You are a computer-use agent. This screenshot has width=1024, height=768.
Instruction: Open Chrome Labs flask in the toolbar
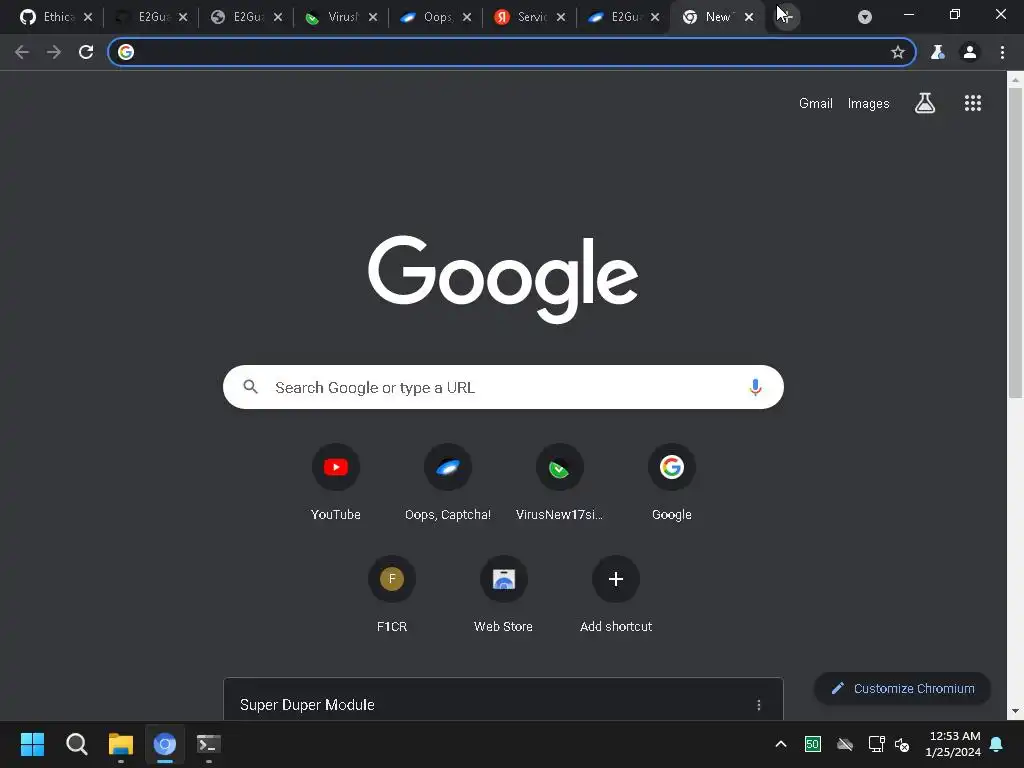[937, 52]
